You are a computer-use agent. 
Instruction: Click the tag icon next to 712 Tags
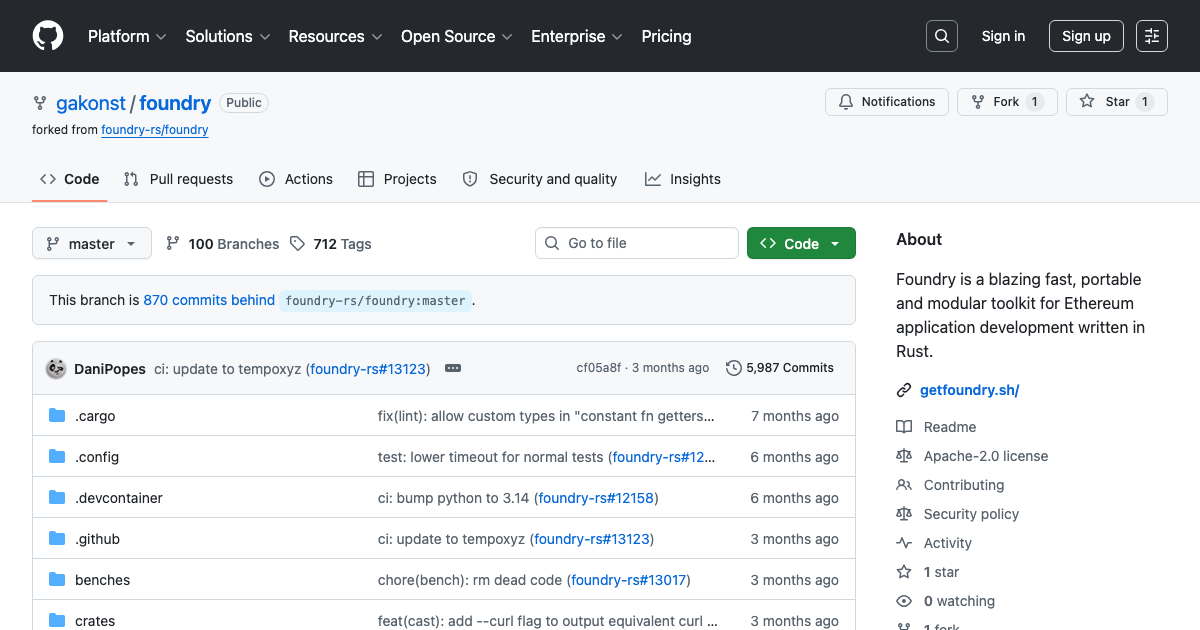[x=297, y=244]
